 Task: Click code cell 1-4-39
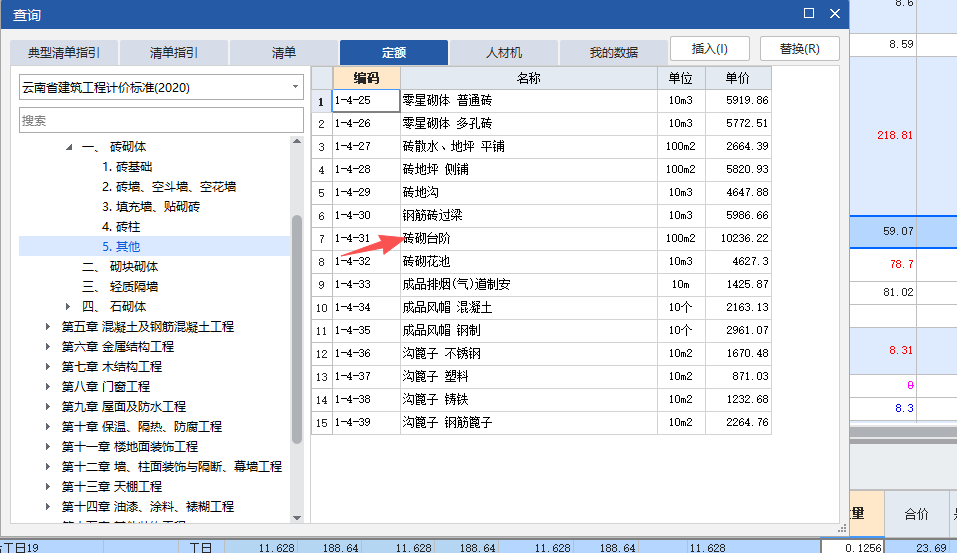pos(366,422)
